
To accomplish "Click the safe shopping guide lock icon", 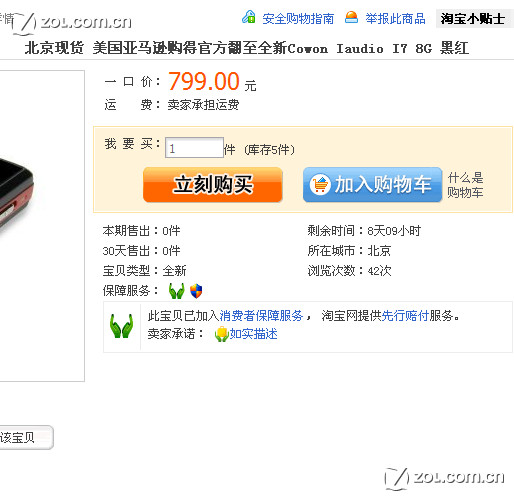I will (x=249, y=17).
